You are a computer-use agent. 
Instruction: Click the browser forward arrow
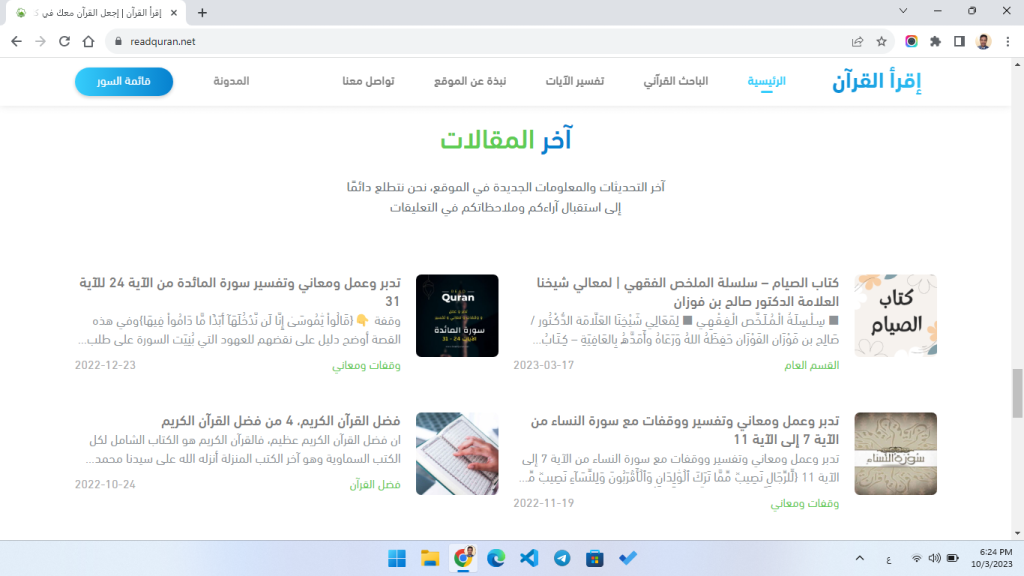point(40,41)
